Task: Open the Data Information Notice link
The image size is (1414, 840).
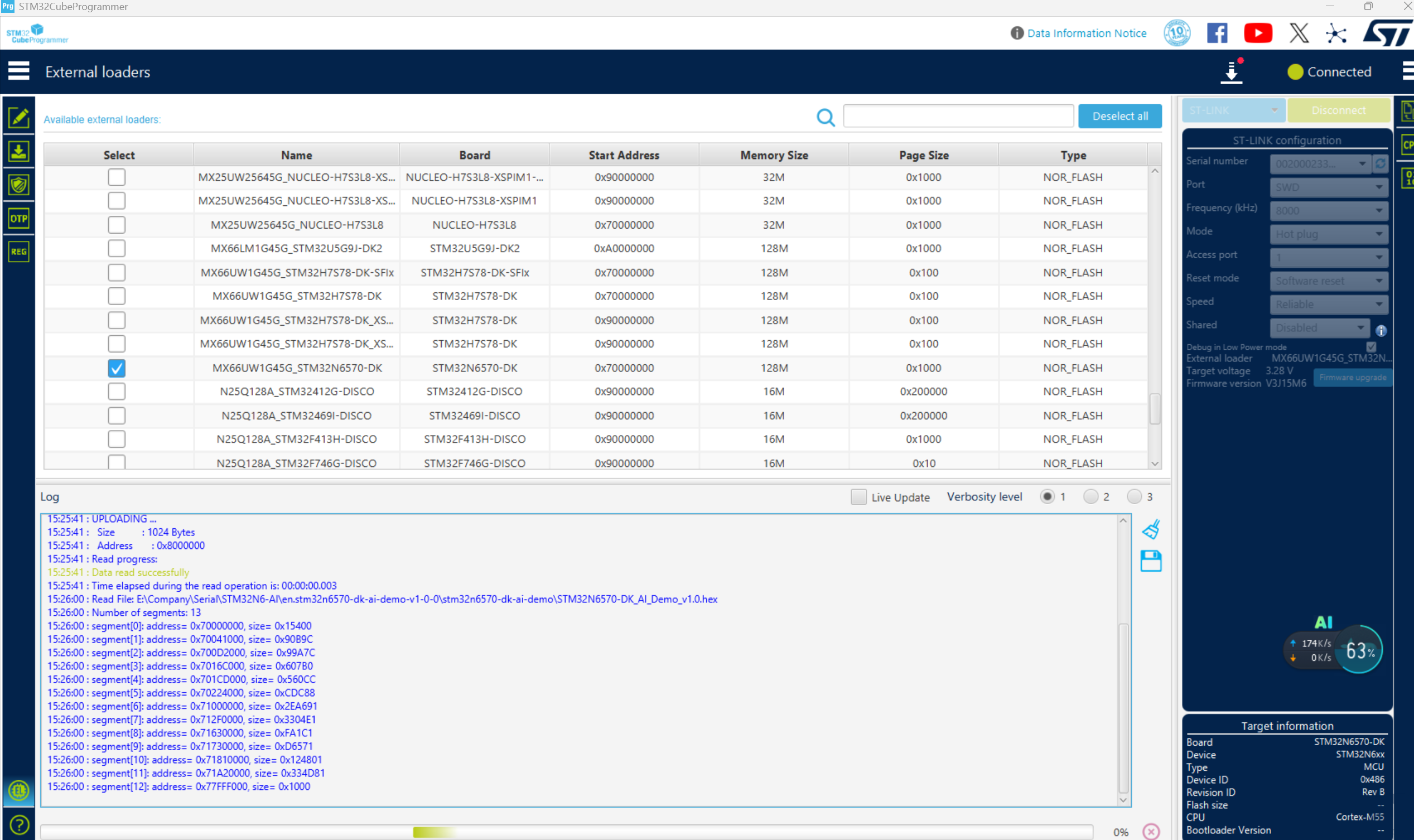Action: (1086, 33)
